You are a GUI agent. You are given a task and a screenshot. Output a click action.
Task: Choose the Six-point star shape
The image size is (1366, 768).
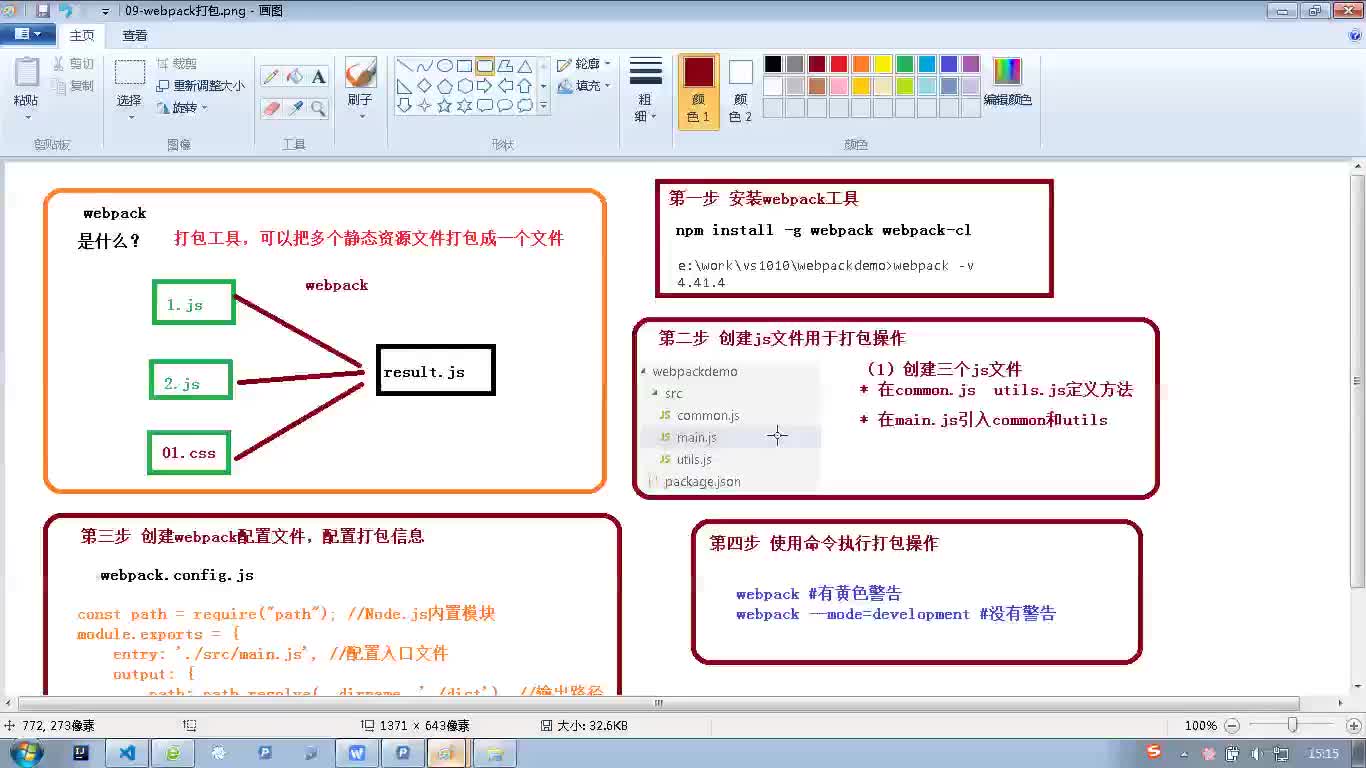(465, 105)
